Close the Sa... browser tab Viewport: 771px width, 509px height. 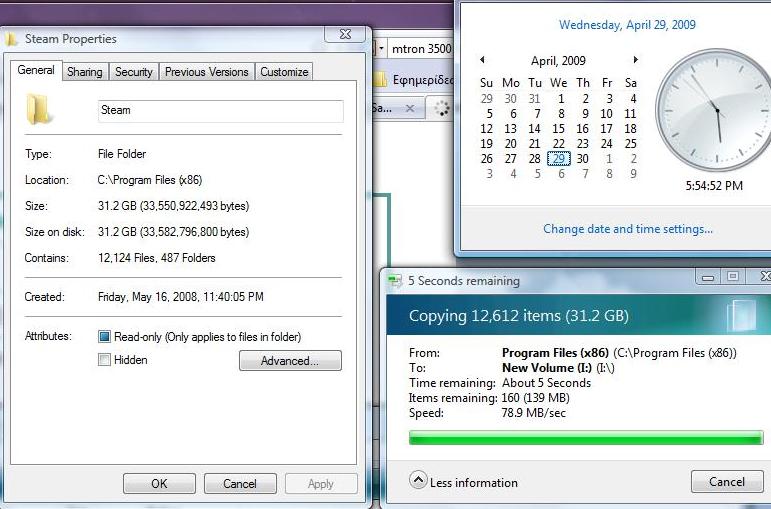410,108
